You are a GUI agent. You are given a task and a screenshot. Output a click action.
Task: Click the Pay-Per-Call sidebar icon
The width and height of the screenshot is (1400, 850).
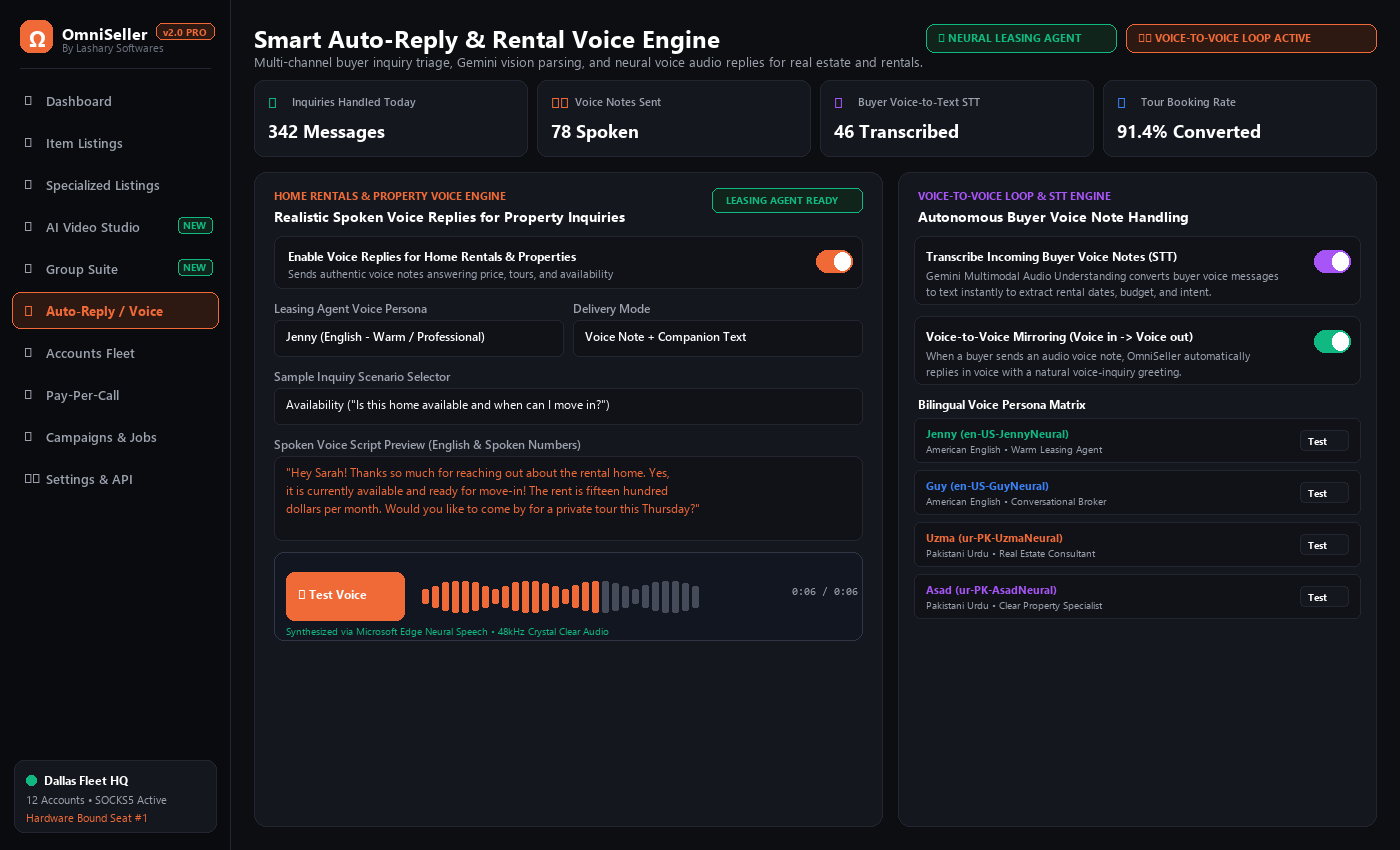28,395
